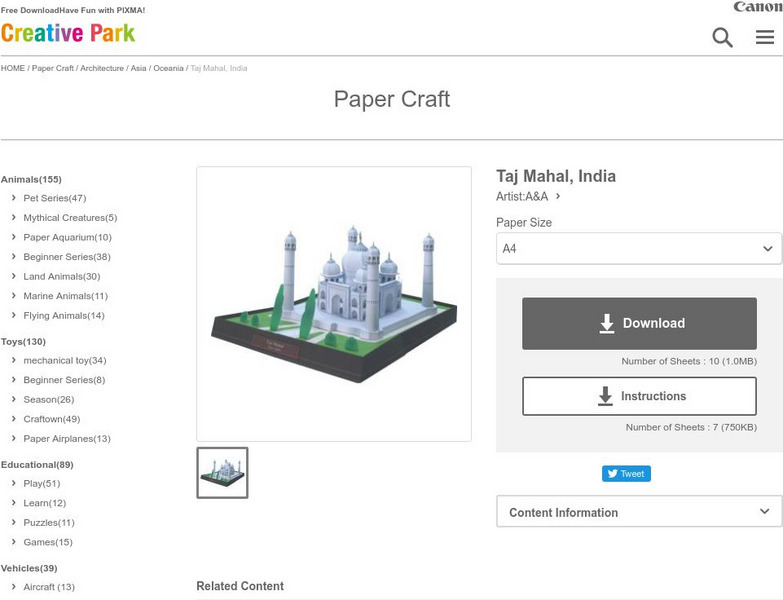
Task: Click the Download button
Action: (639, 323)
